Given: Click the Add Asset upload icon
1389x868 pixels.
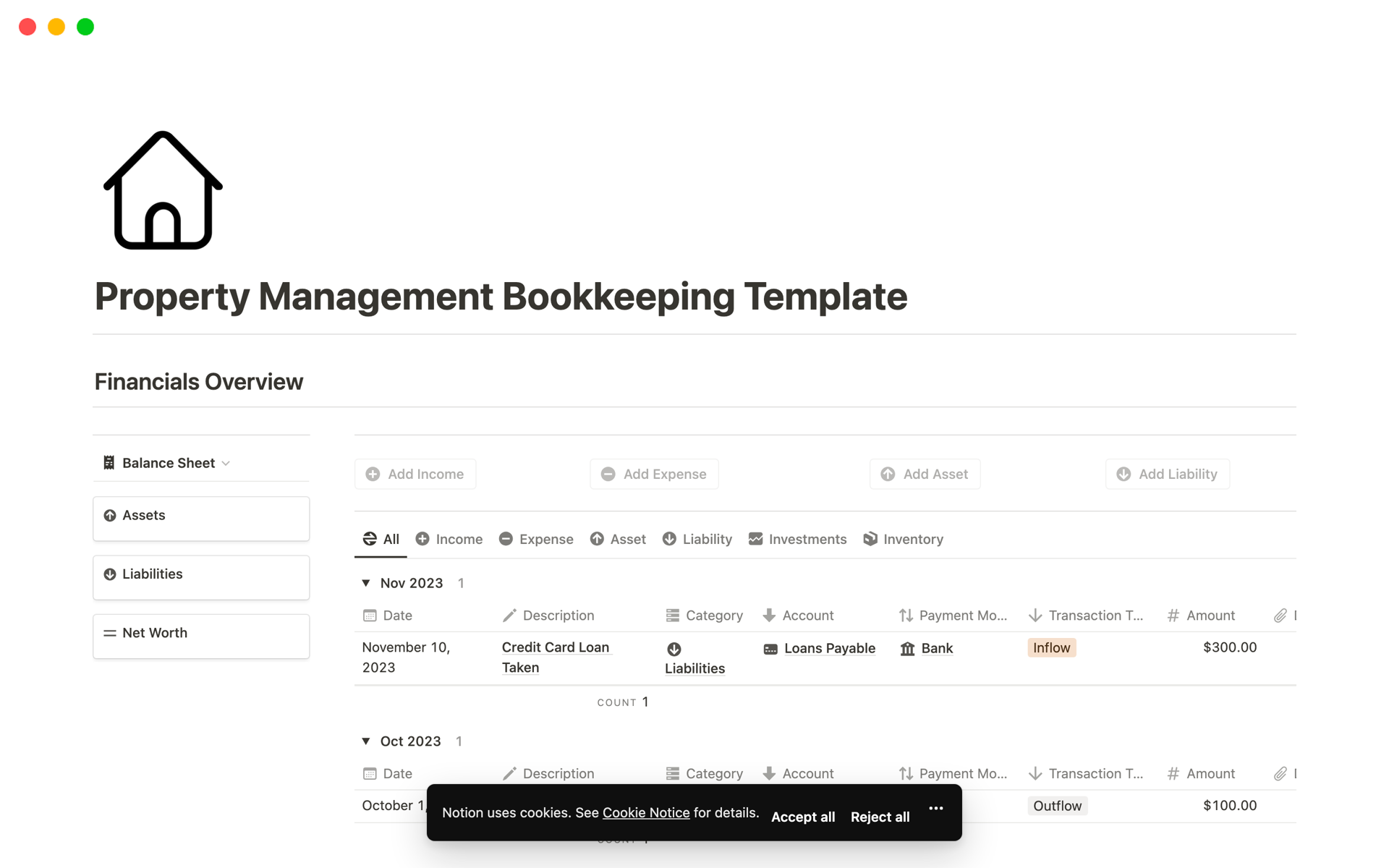Looking at the screenshot, I should [x=888, y=474].
